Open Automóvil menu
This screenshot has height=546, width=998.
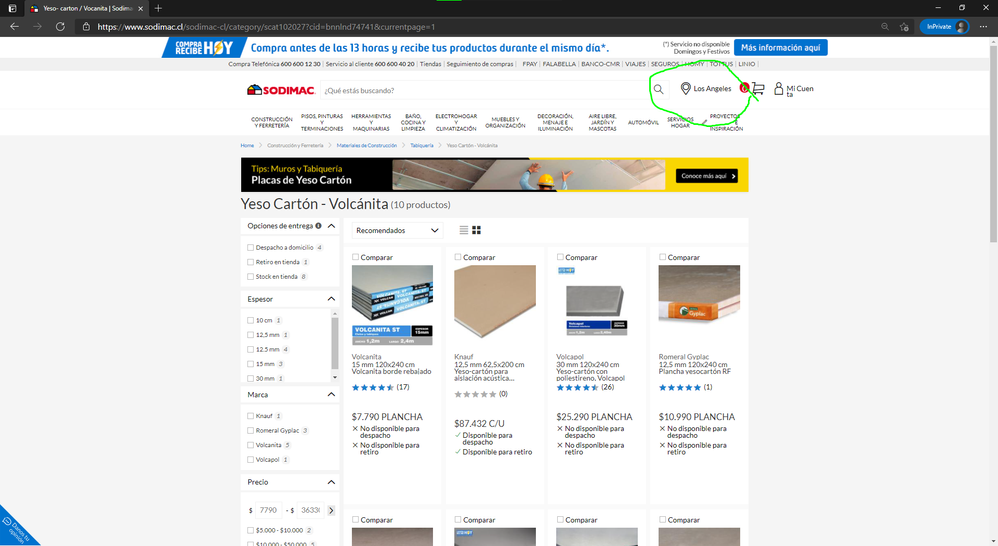pyautogui.click(x=643, y=122)
